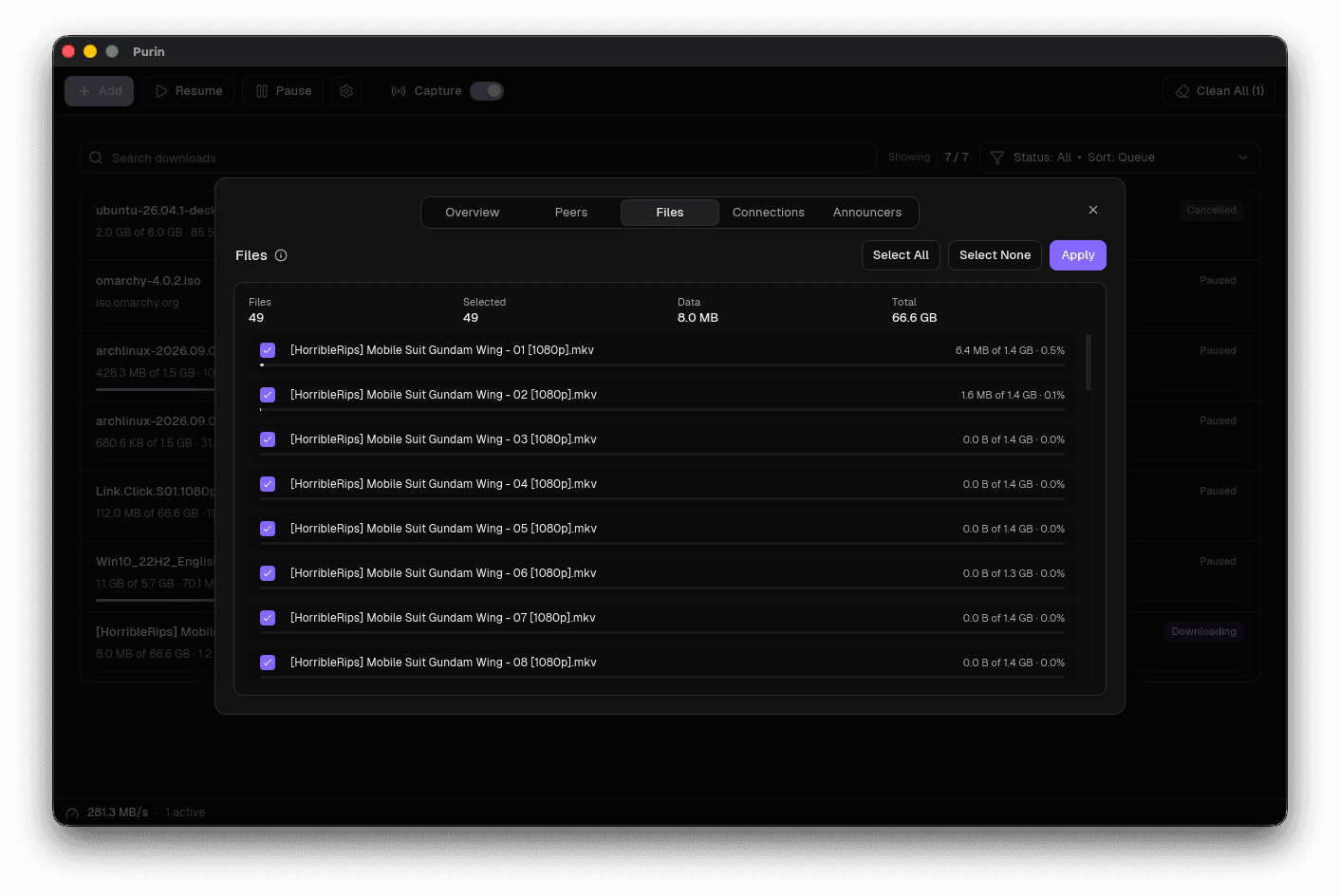The width and height of the screenshot is (1340, 896).
Task: Uncheck Gundam Wing - 04 file checkbox
Action: [x=268, y=484]
